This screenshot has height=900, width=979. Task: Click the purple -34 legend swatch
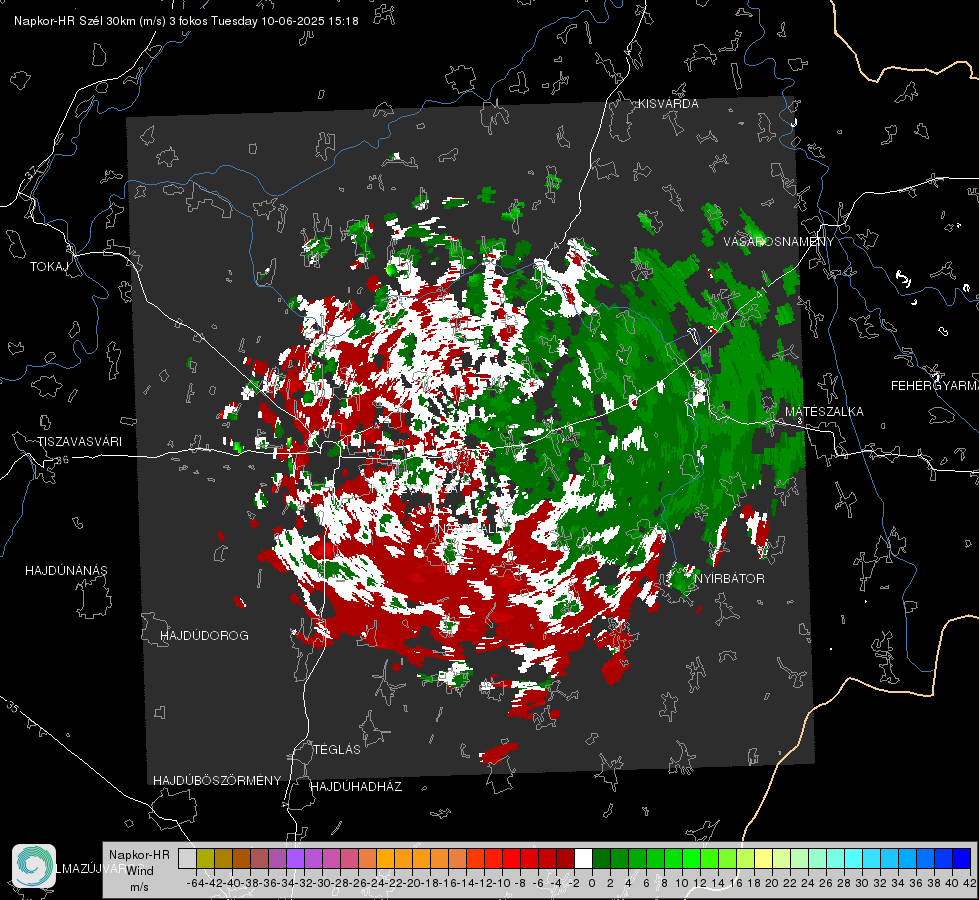coord(295,858)
